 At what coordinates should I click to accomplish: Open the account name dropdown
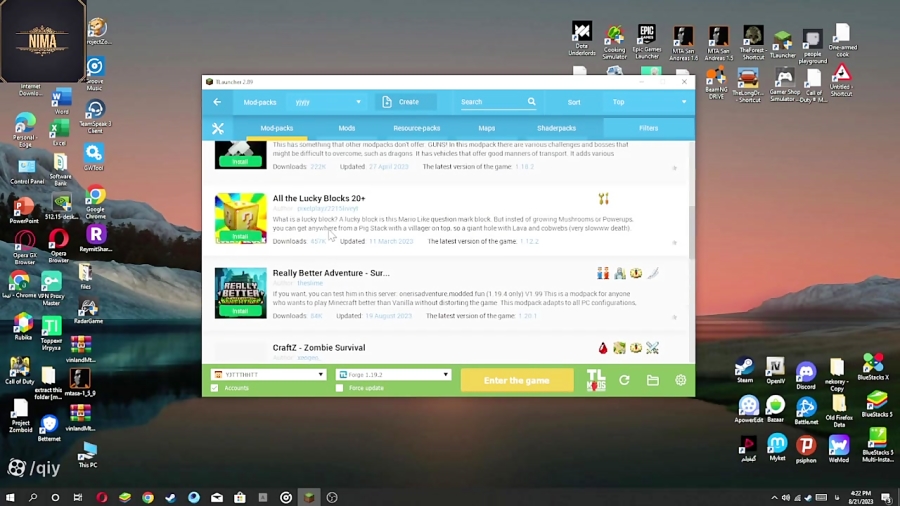click(x=268, y=375)
